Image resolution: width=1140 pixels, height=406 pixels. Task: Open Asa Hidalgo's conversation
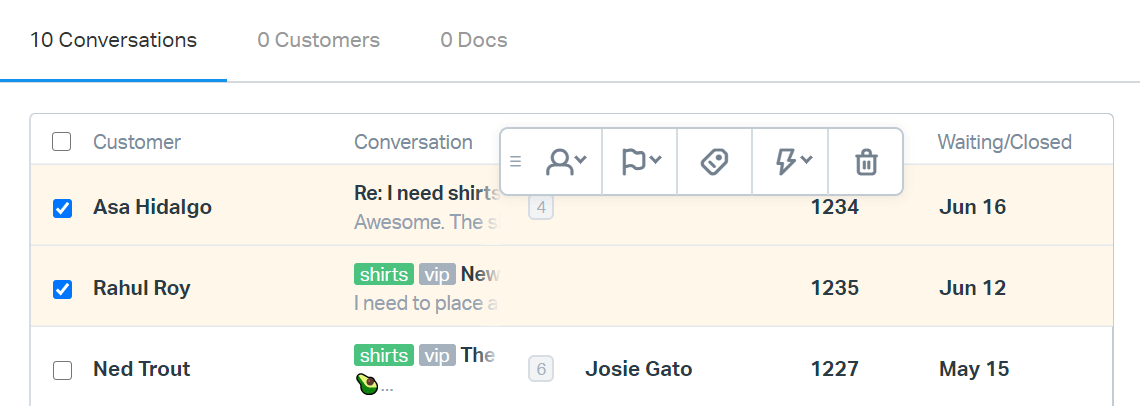427,193
